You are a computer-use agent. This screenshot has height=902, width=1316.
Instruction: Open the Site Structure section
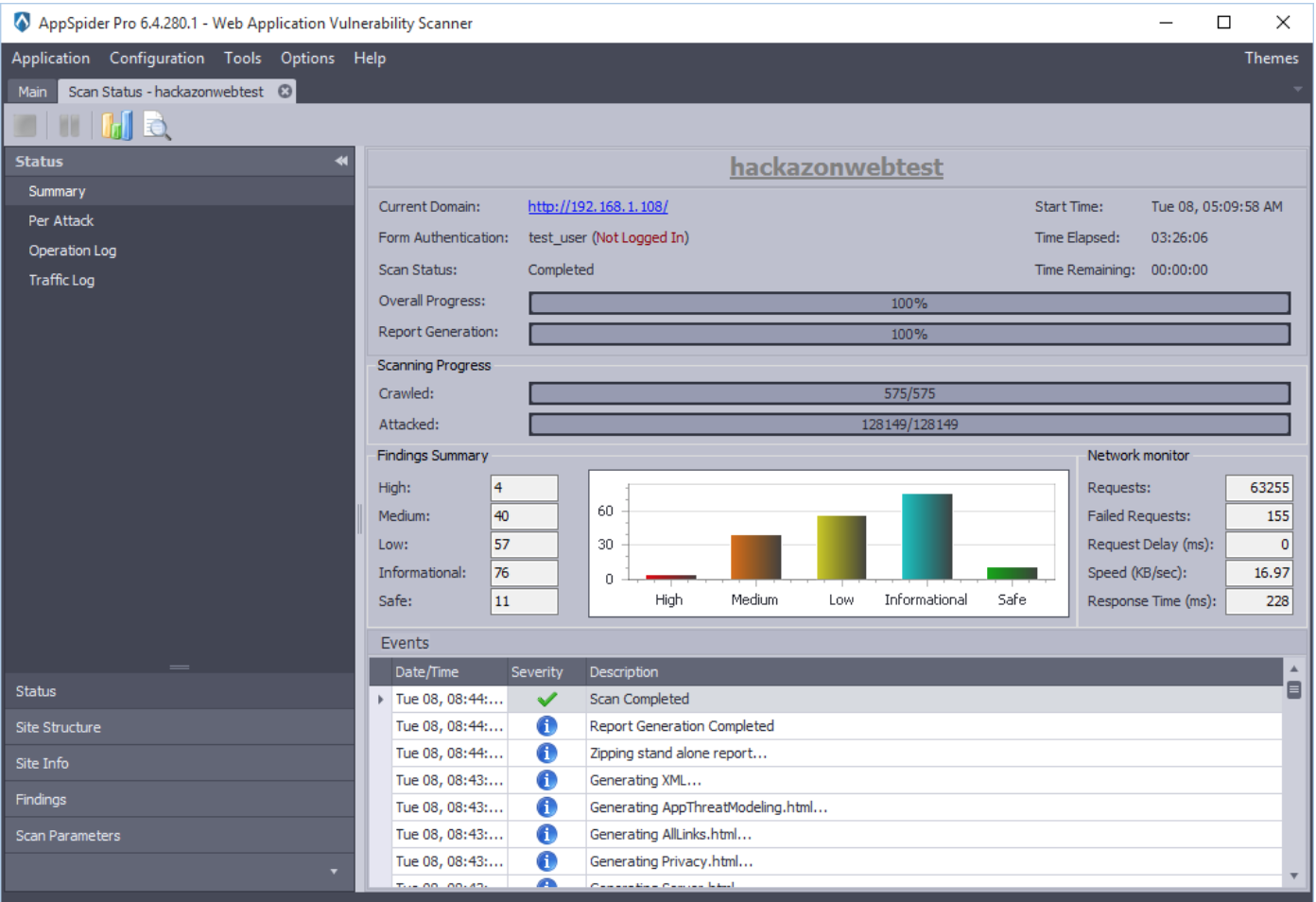(x=180, y=727)
